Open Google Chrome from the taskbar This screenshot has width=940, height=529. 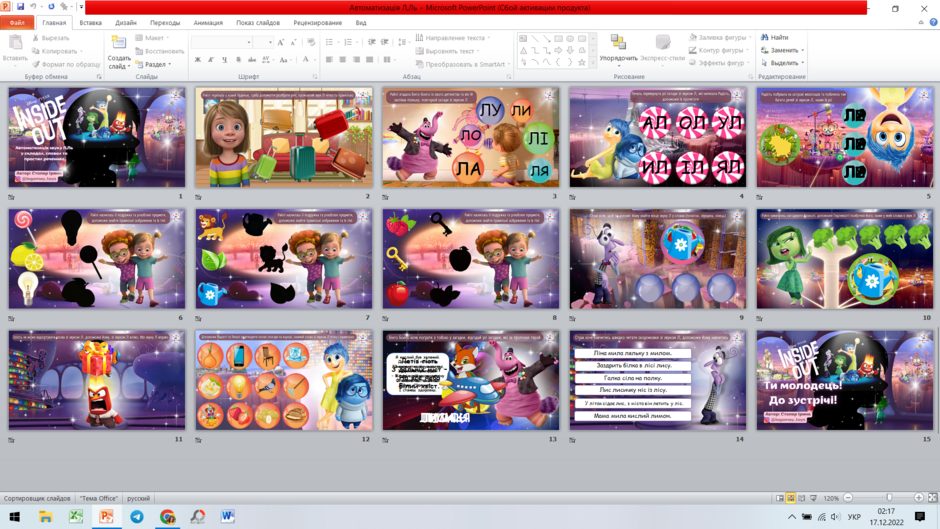tap(167, 516)
